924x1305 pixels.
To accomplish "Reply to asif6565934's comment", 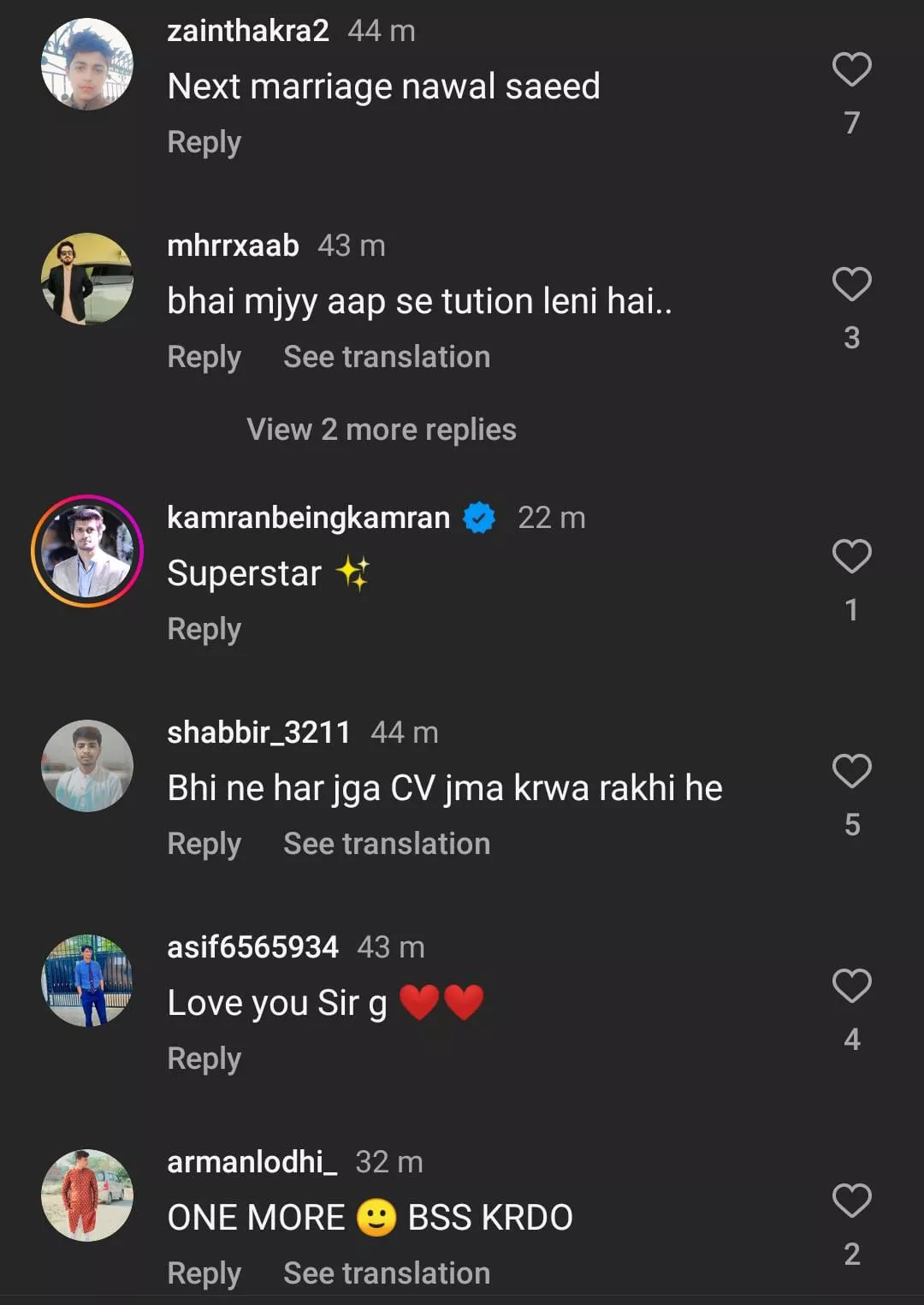I will 204,1059.
